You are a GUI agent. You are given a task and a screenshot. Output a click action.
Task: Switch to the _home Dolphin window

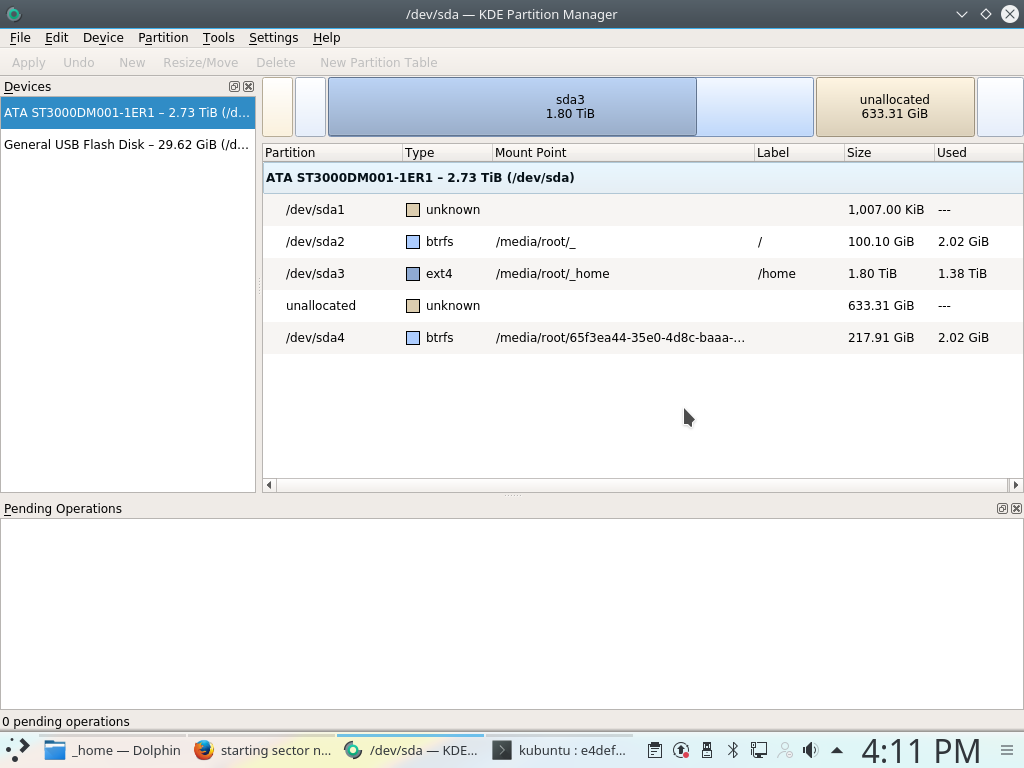tap(113, 750)
